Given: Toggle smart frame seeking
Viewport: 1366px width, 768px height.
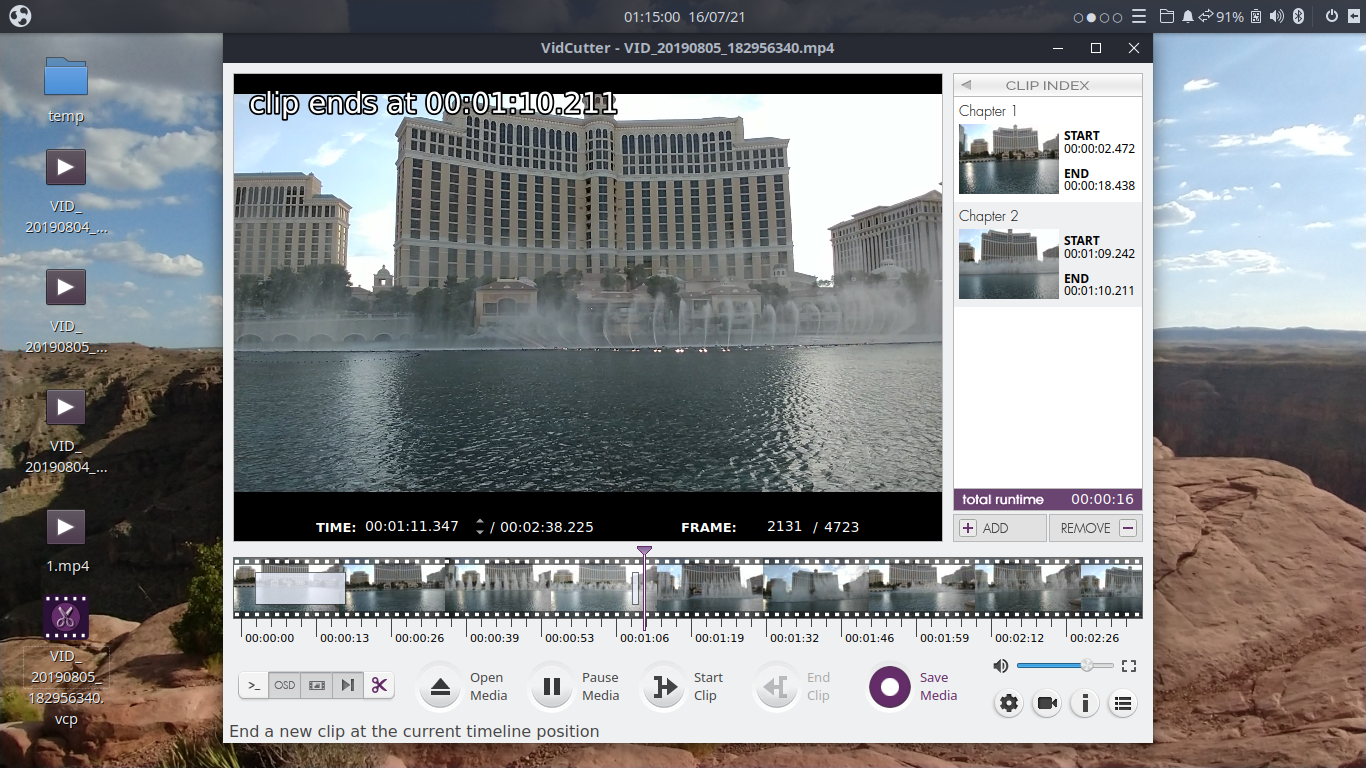Looking at the screenshot, I should coord(347,686).
